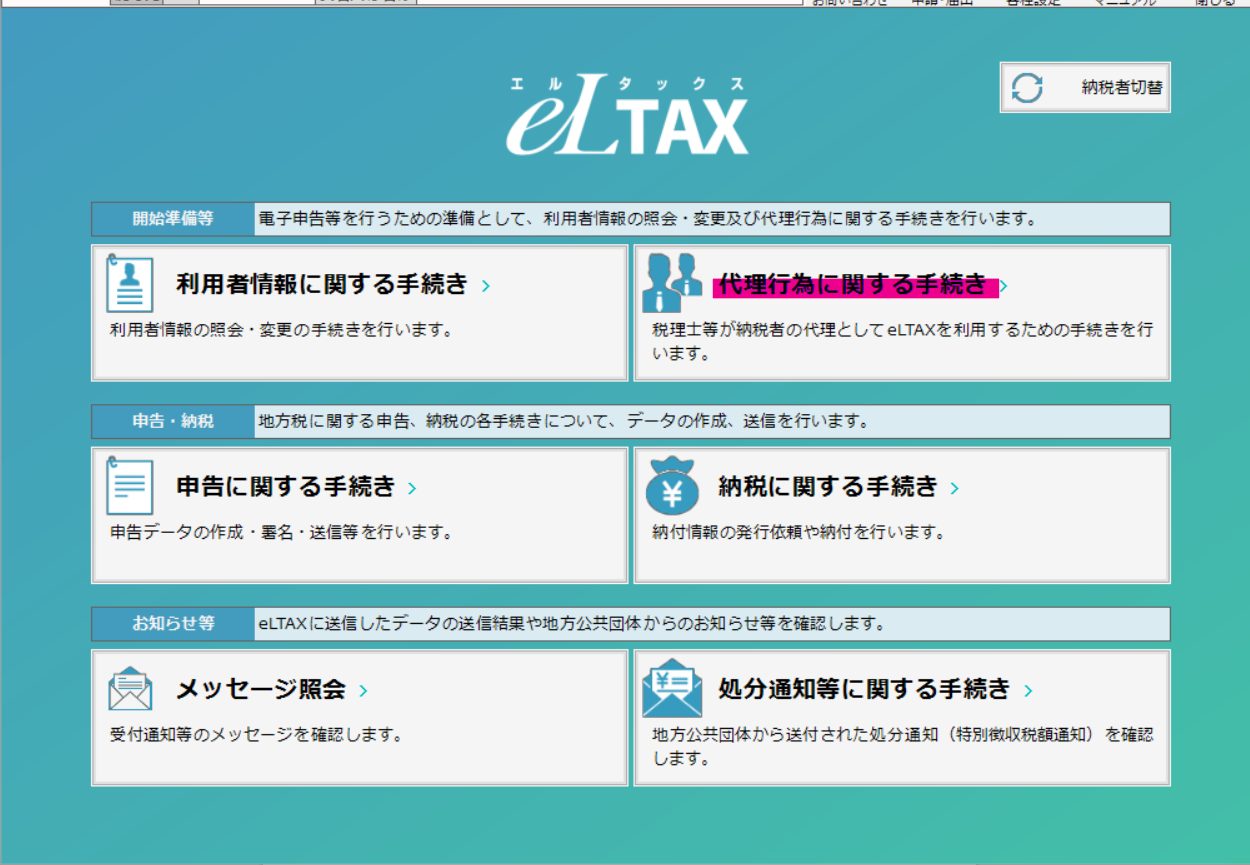
Task: Click the text 利用者情報の照会・変更の手続きを行います。
Action: pos(281,330)
